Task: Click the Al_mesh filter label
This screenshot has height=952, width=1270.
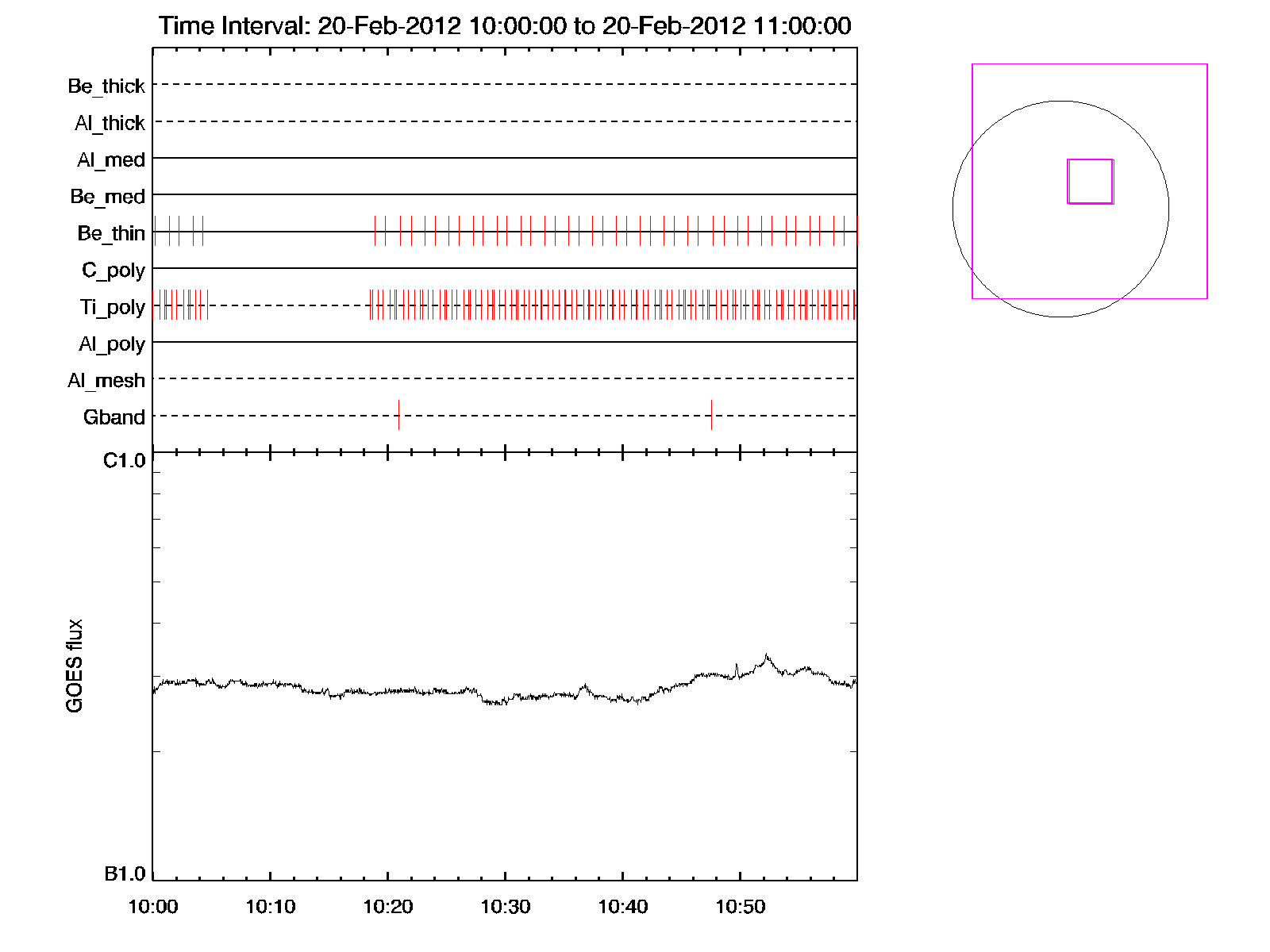Action: click(106, 381)
